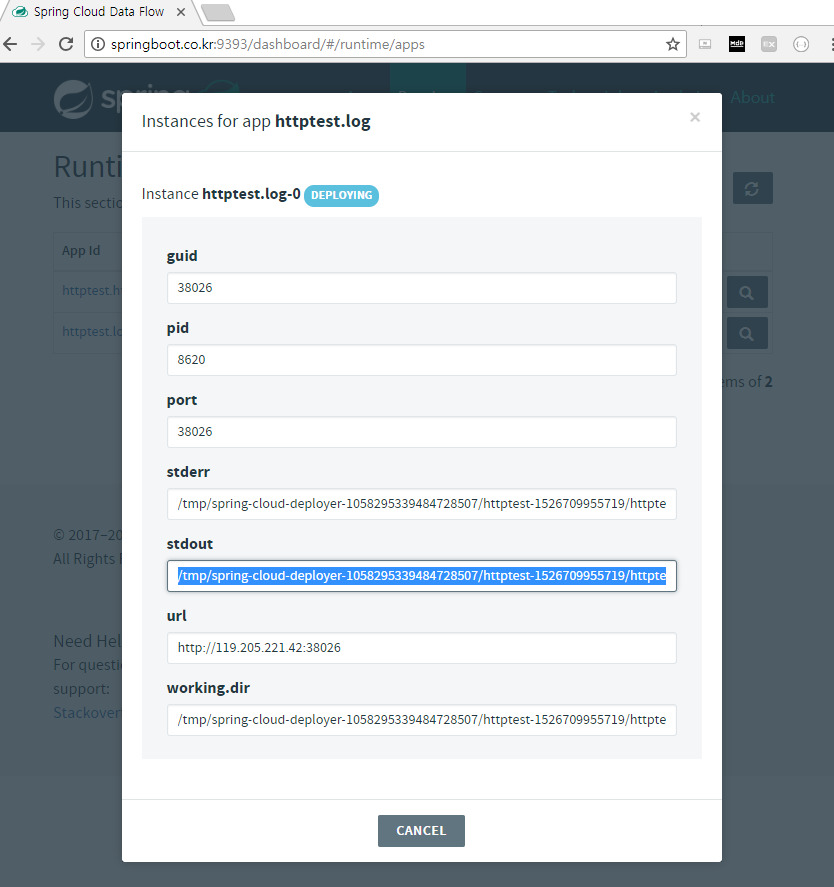Click the url field showing 119.205.221.42:38026
This screenshot has height=887, width=834.
point(421,648)
